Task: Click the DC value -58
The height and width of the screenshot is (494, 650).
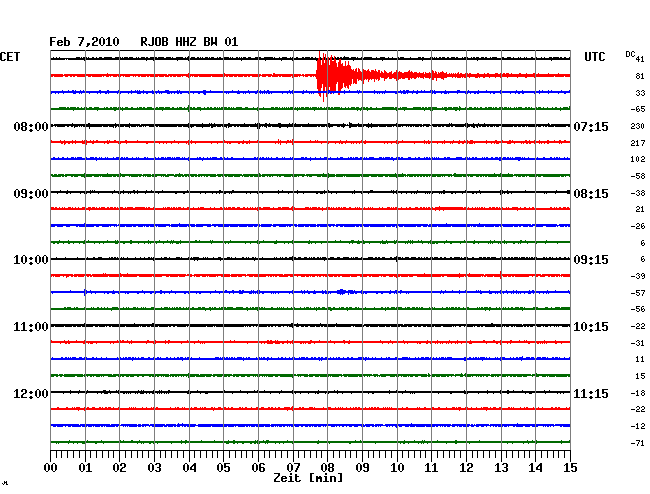Action: pyautogui.click(x=638, y=176)
